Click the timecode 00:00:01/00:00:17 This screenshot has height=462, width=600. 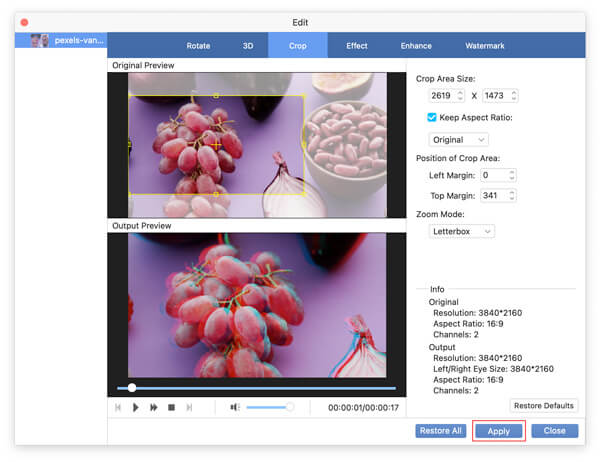tap(363, 408)
